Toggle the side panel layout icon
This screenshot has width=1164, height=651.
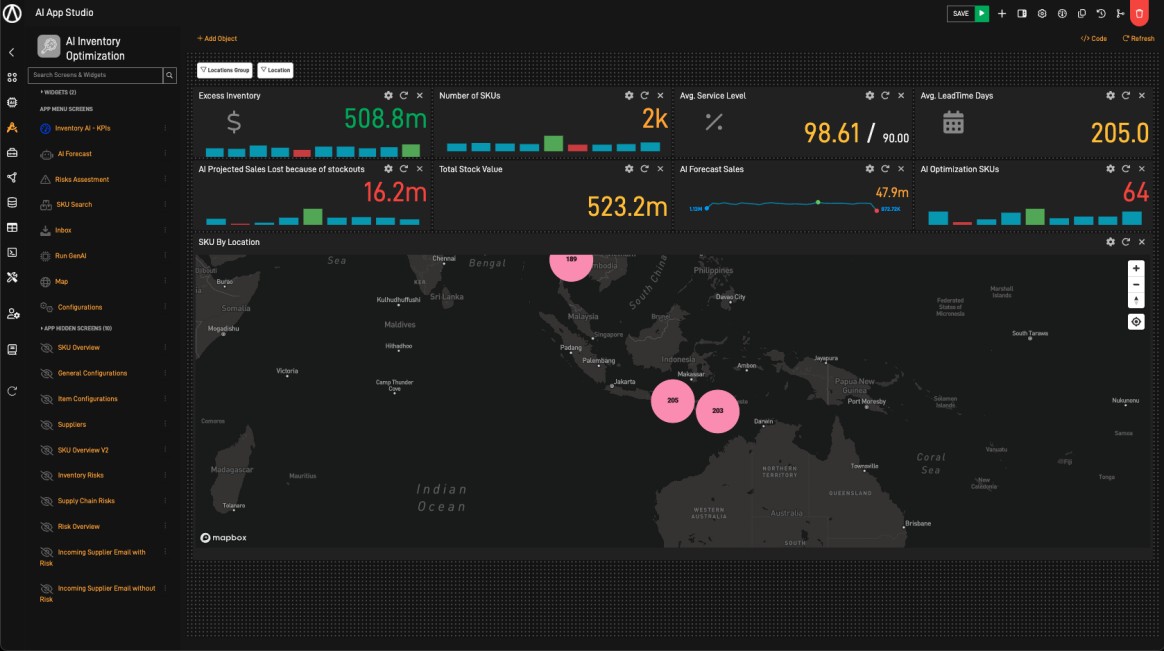click(x=1022, y=13)
